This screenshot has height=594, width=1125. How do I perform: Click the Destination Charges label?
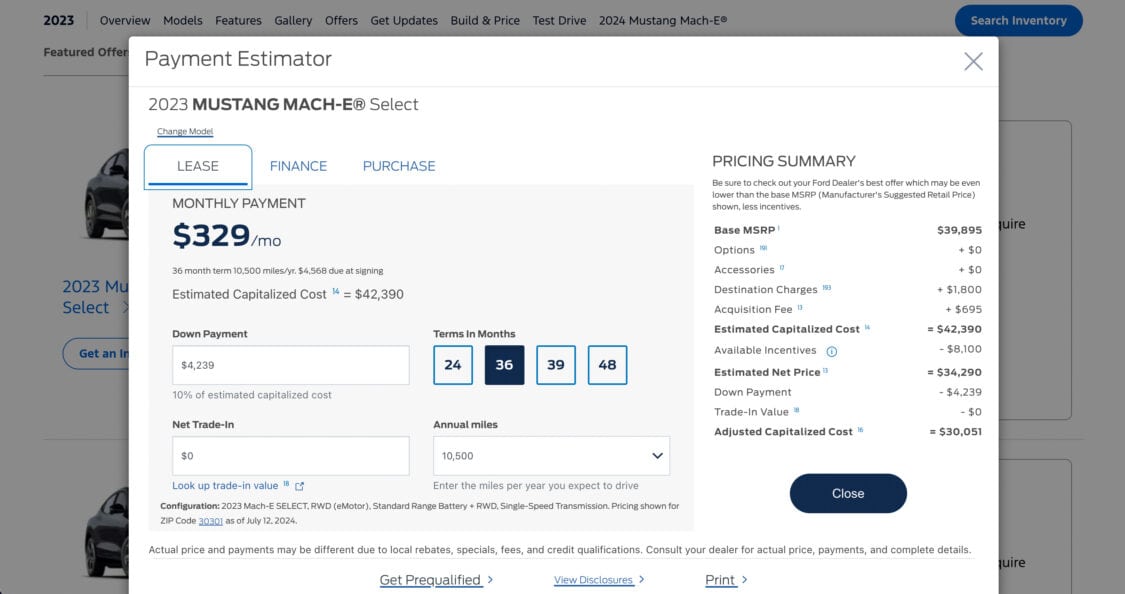click(x=766, y=290)
